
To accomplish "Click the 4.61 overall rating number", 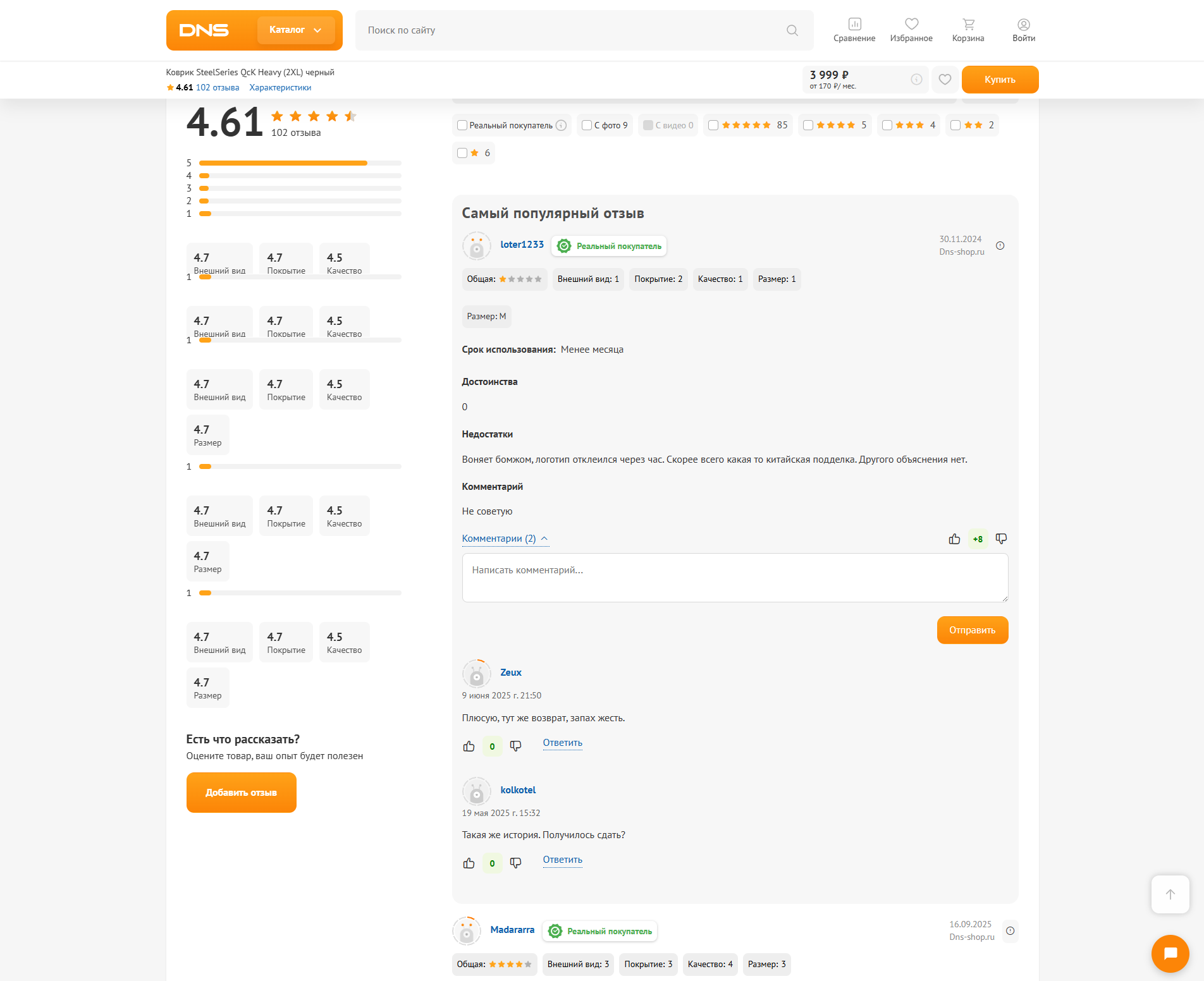I will (224, 122).
